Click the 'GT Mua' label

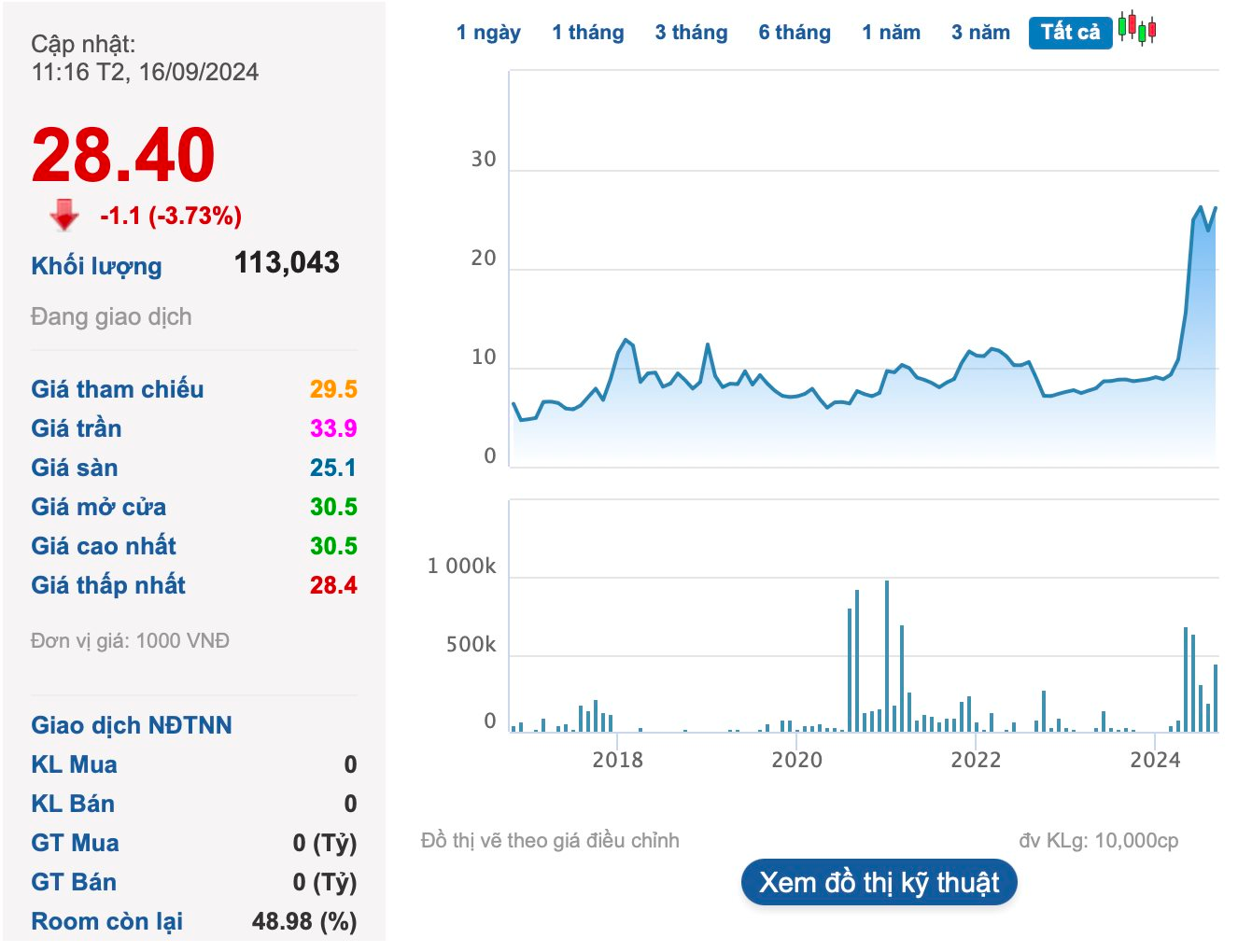pos(75,843)
